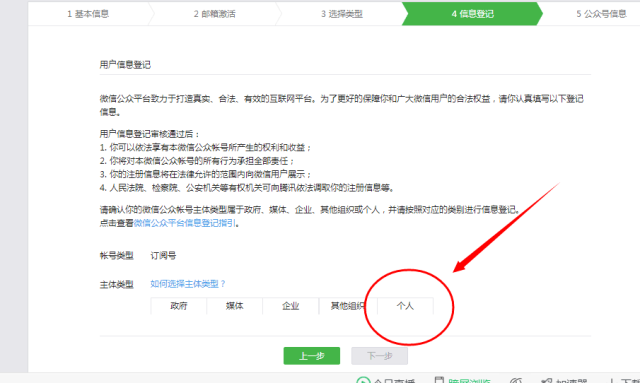
Task: Go to step 5 公众号信息
Action: (601, 14)
